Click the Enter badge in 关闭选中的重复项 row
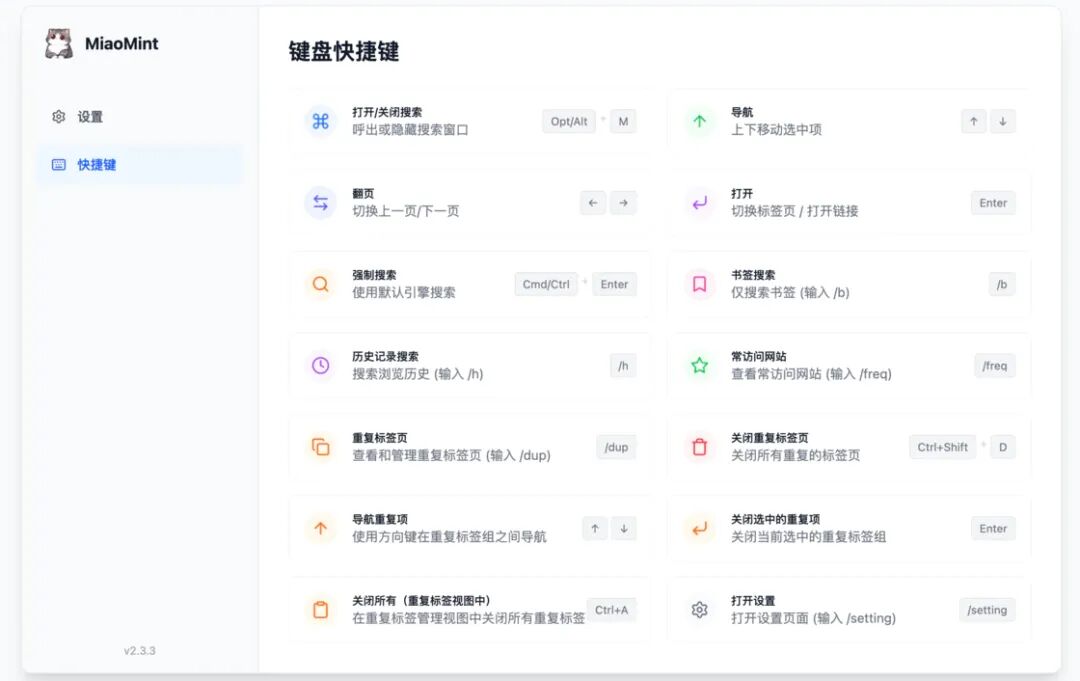The width and height of the screenshot is (1080, 681). point(993,528)
